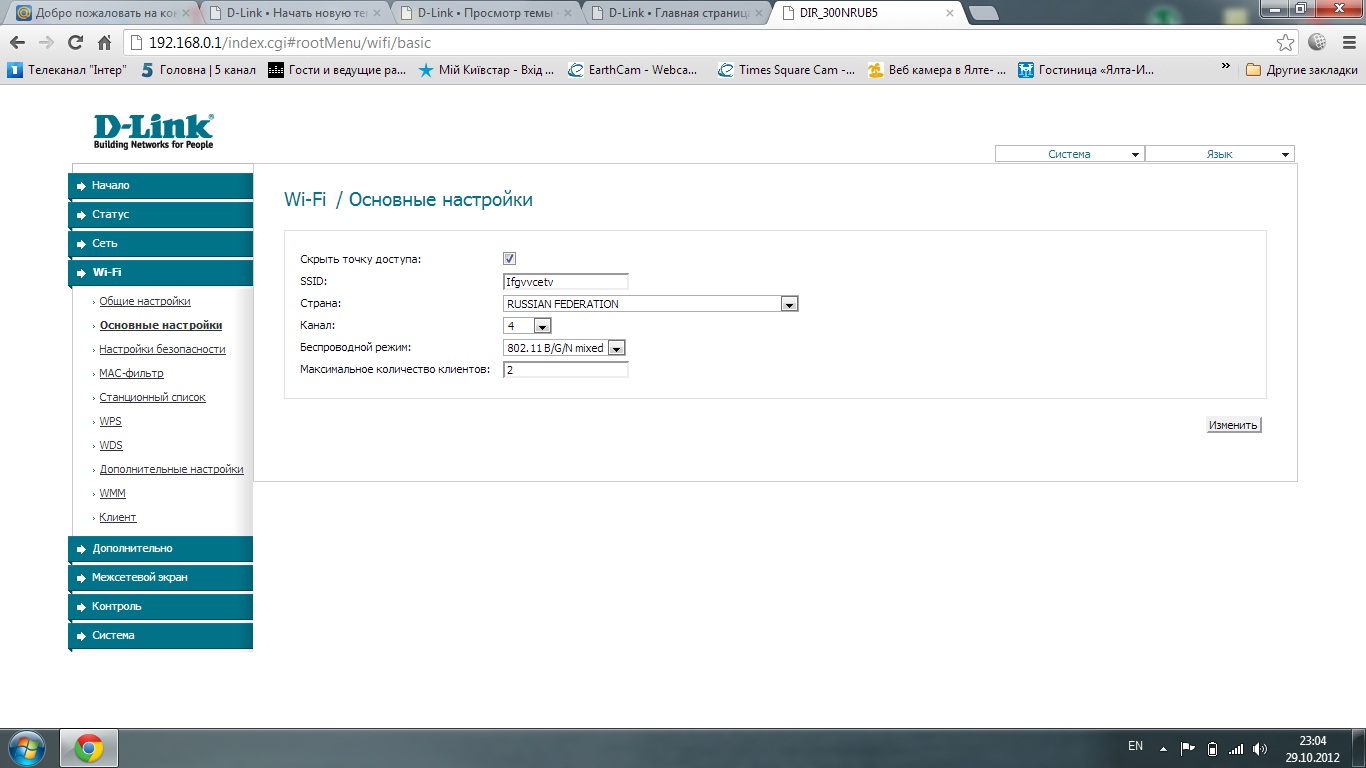Expand the Система section in the sidebar
The width and height of the screenshot is (1366, 768).
[x=161, y=636]
